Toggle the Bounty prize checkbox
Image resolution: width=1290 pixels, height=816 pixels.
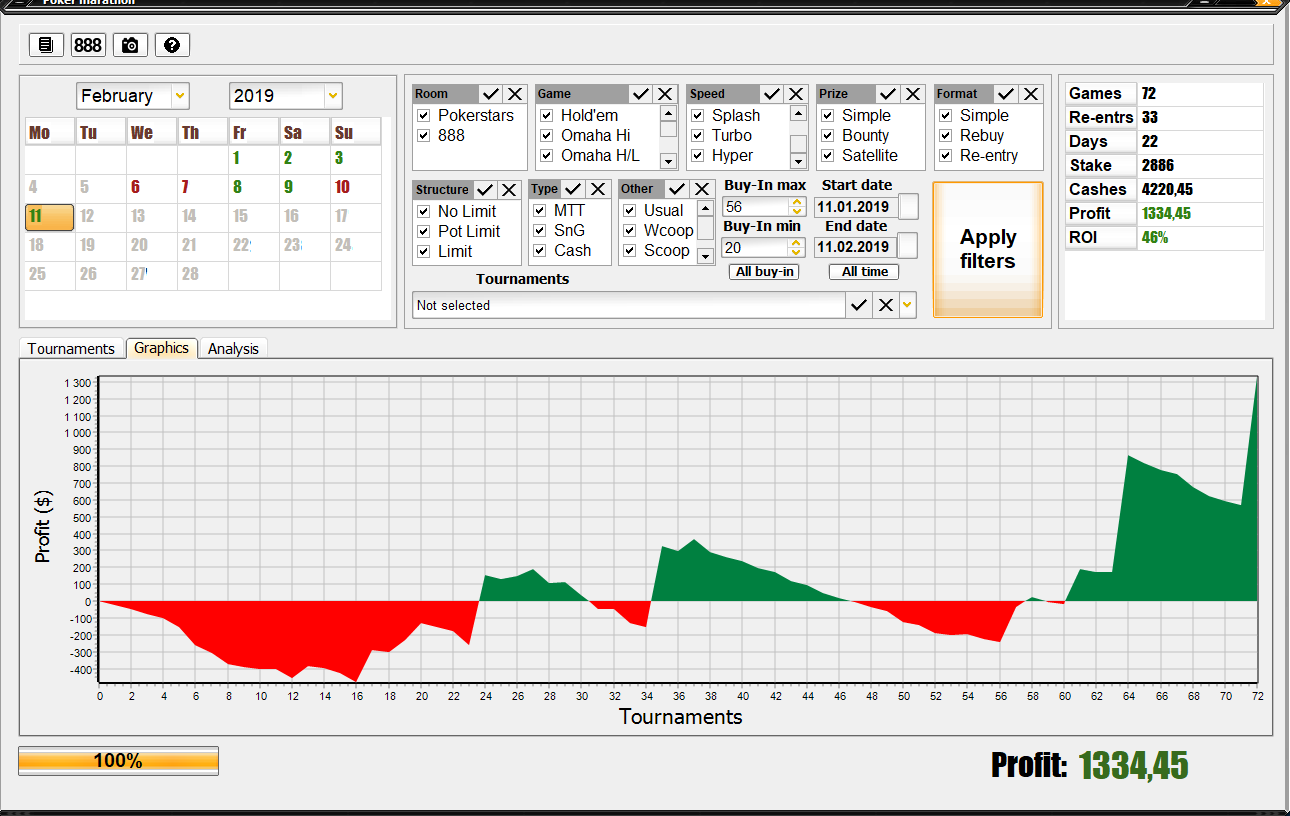tap(828, 136)
